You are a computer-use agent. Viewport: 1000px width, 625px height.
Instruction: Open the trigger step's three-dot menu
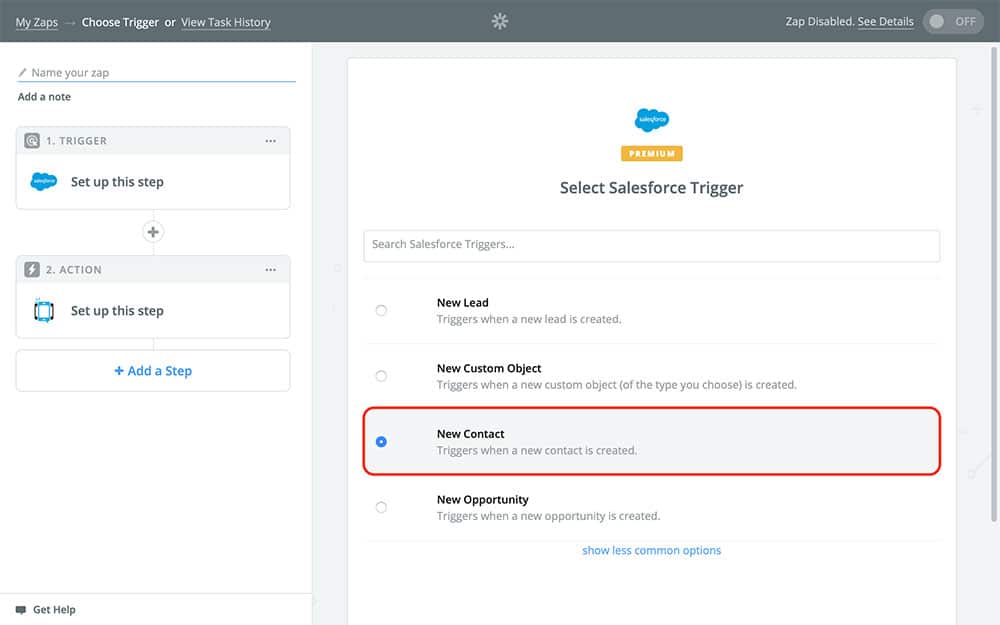coord(270,141)
